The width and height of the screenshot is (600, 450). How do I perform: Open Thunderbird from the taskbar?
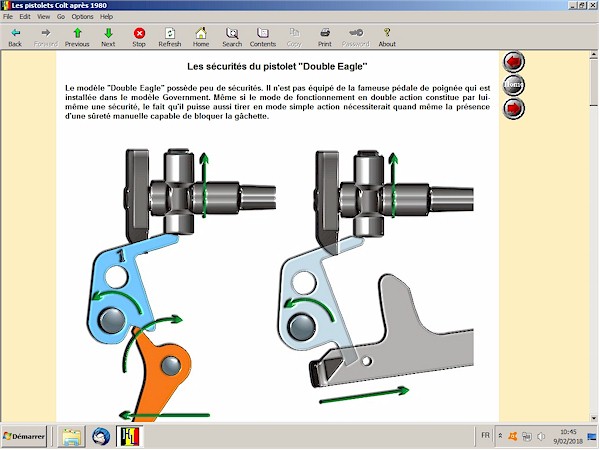click(101, 437)
